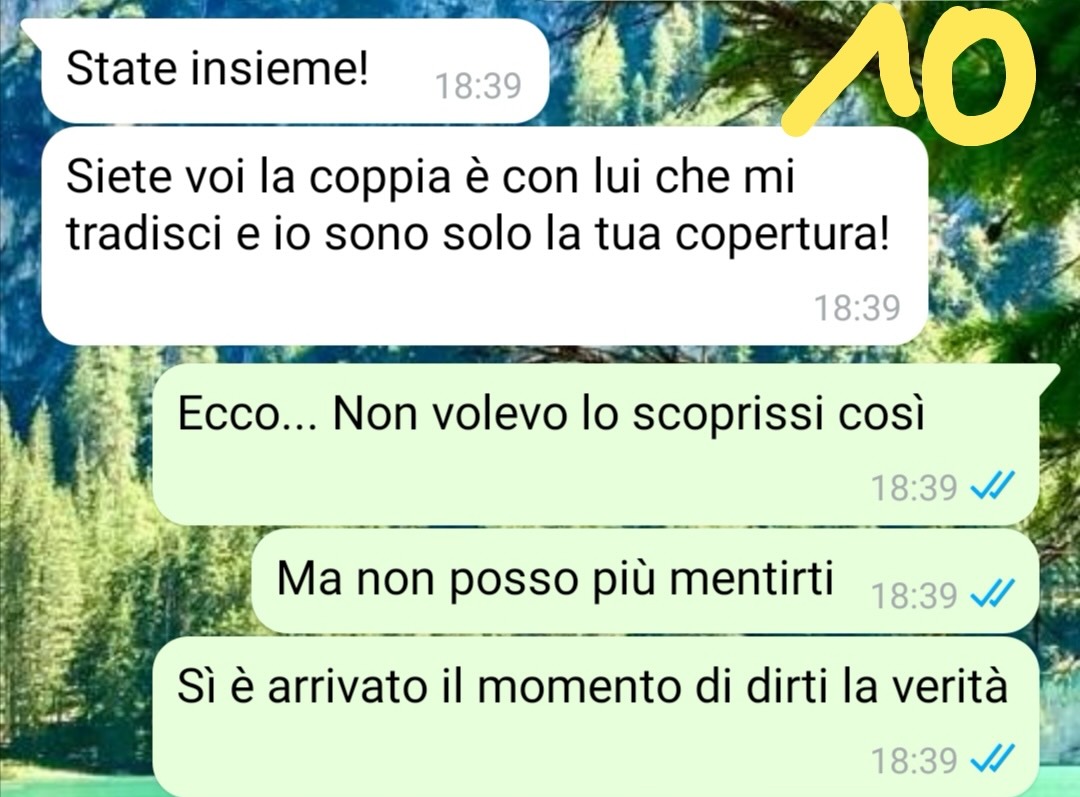
Task: Click the yellow handwritten "10" annotation
Action: pos(909,77)
